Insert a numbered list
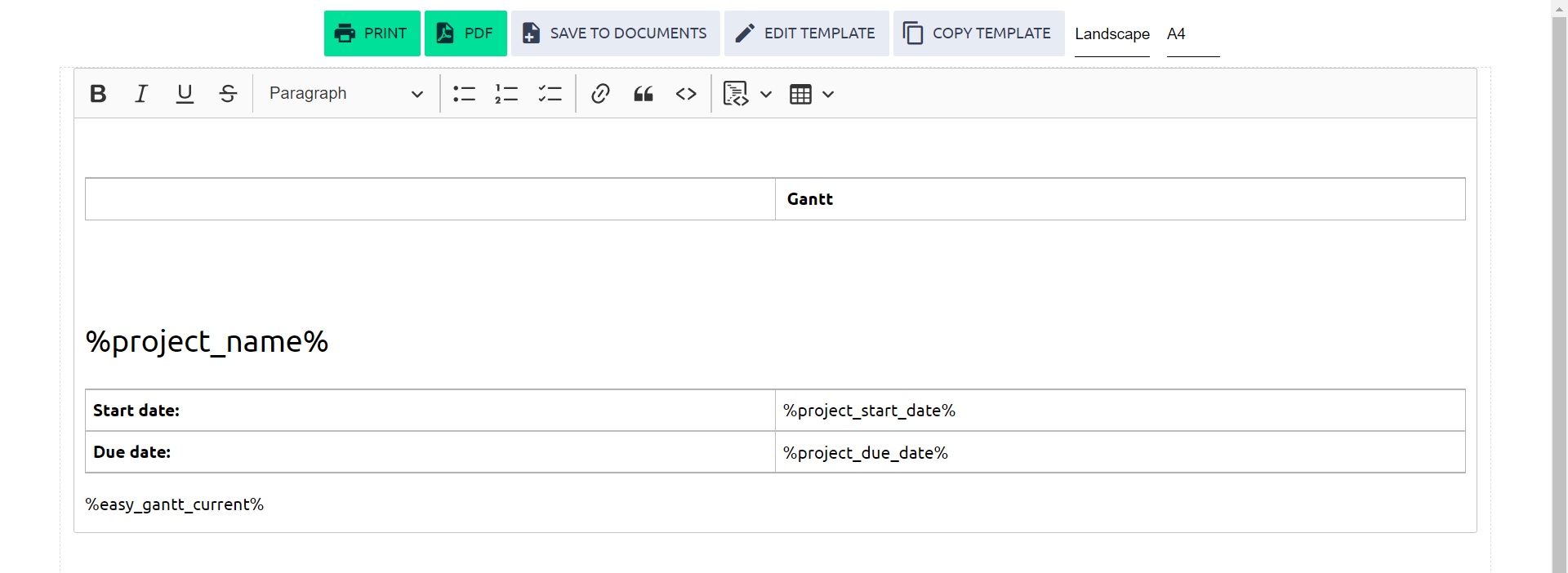 pos(506,94)
